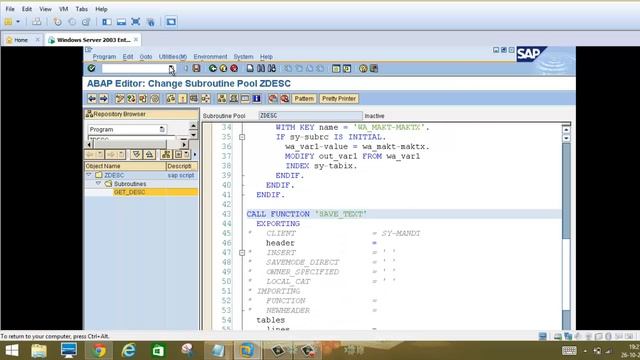Viewport: 640px width, 360px height.
Task: Click the green Enter checkmark icon
Action: [x=91, y=69]
